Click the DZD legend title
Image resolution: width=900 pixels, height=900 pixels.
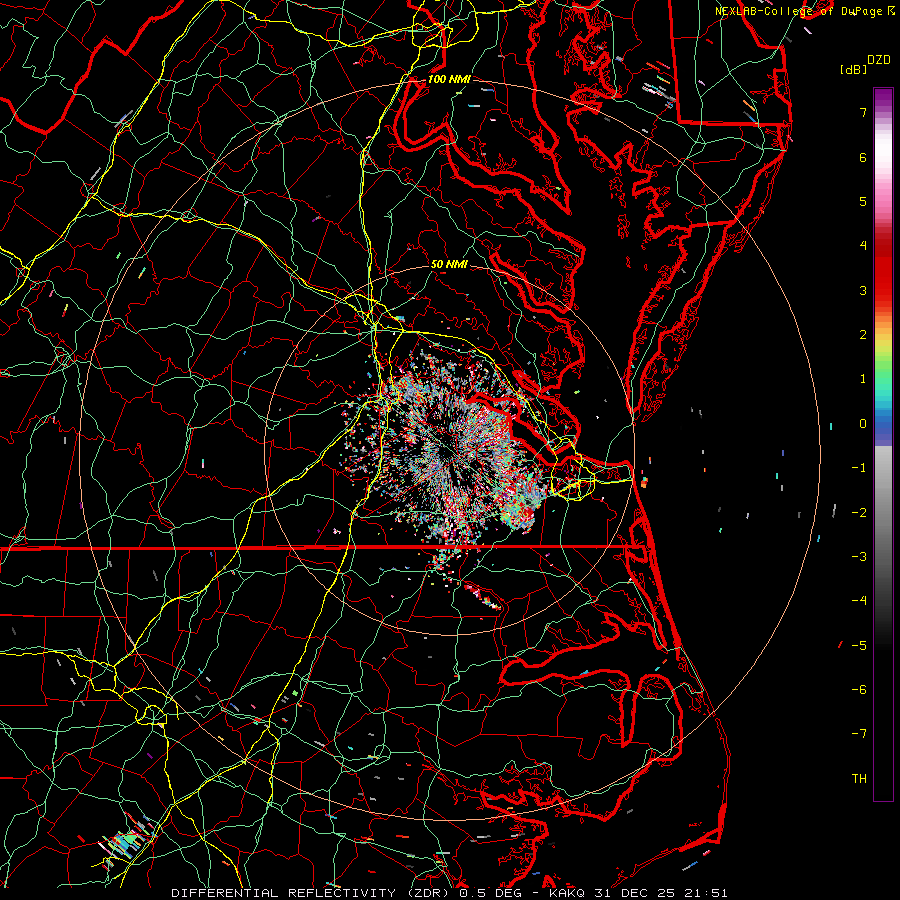click(879, 60)
